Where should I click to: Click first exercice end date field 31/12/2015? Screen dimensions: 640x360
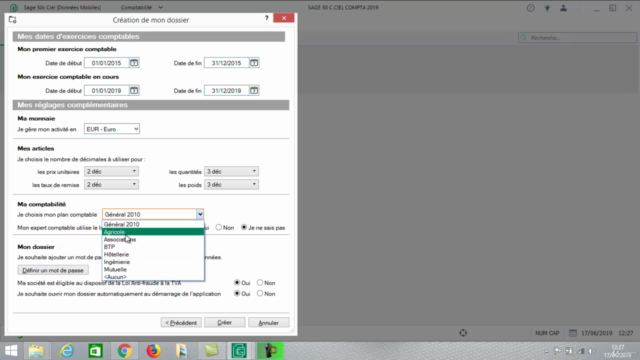(x=227, y=63)
